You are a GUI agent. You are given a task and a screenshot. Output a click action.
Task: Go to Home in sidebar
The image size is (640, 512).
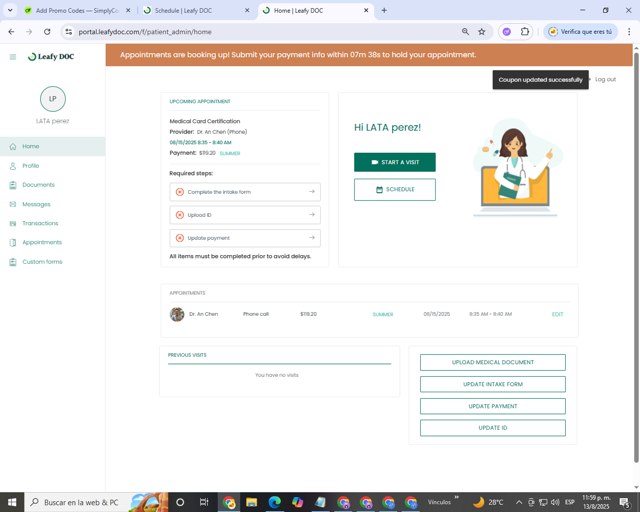click(53, 146)
